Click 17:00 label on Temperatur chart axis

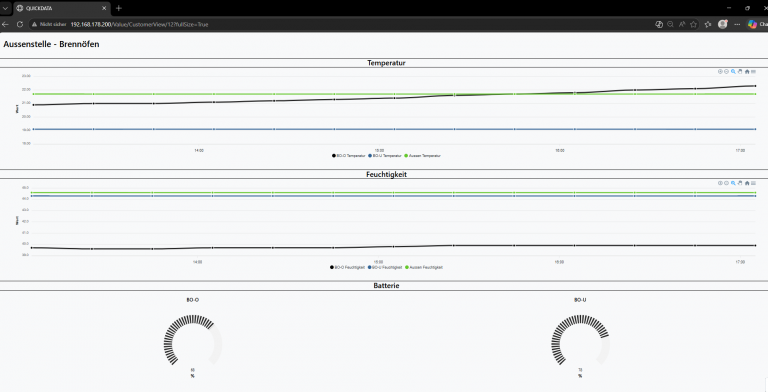point(741,150)
